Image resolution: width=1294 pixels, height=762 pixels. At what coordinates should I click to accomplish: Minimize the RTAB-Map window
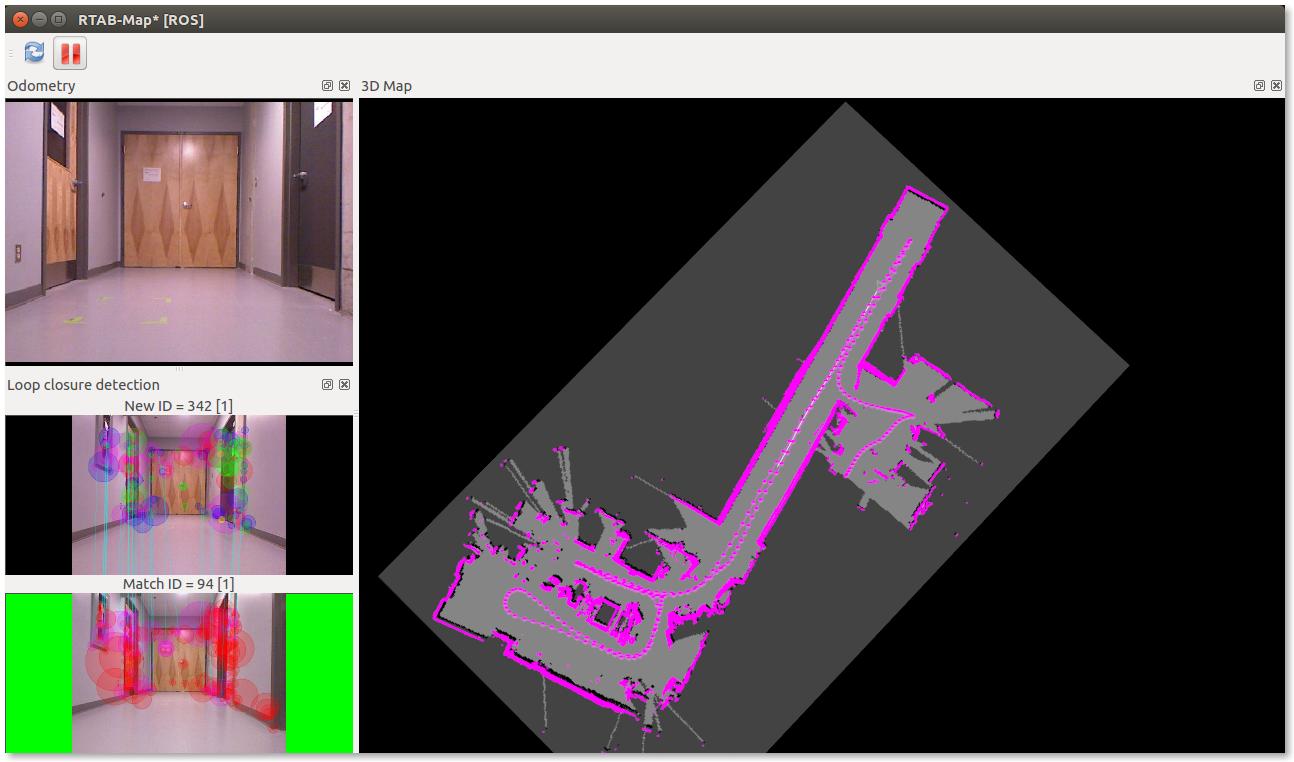39,19
